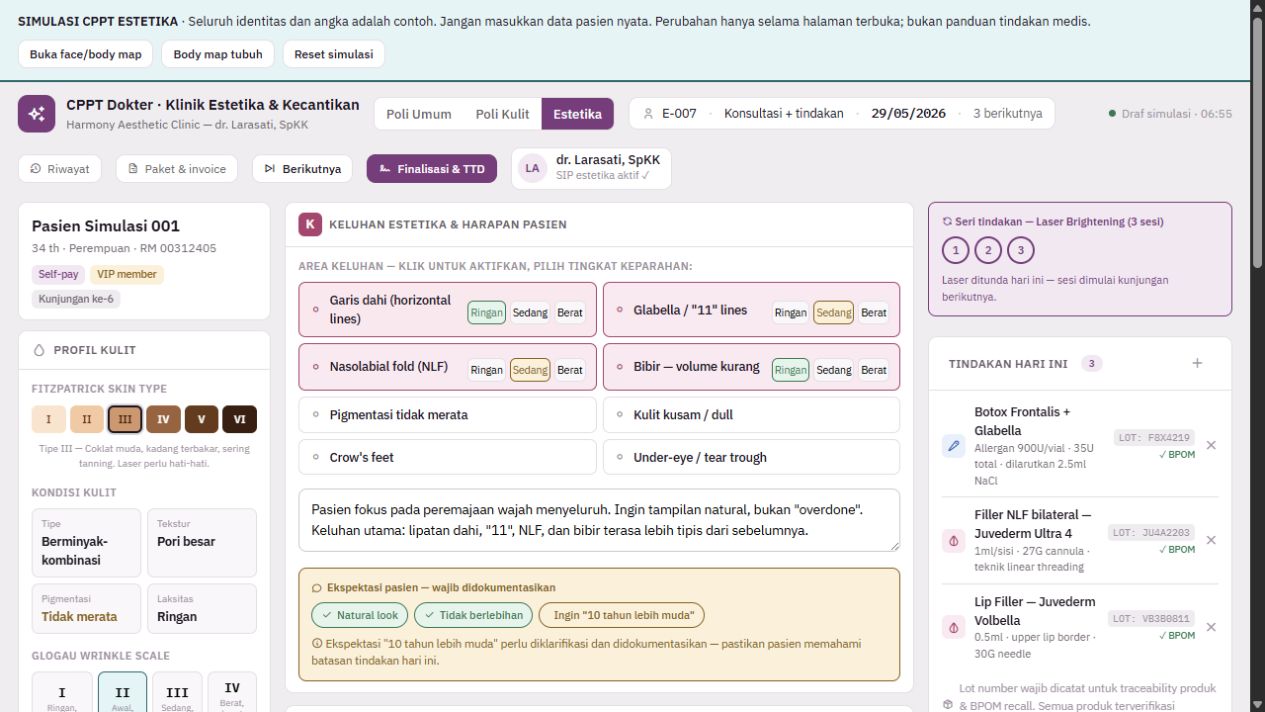Set Nasolabial fold severity to Ringan
This screenshot has width=1265, height=712.
[487, 370]
